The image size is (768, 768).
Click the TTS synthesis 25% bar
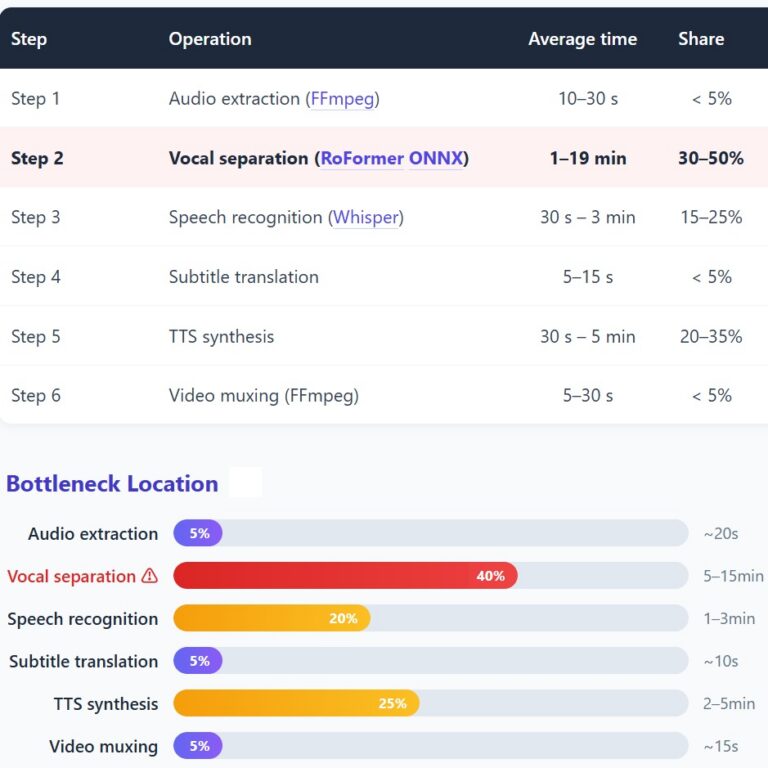(x=296, y=703)
